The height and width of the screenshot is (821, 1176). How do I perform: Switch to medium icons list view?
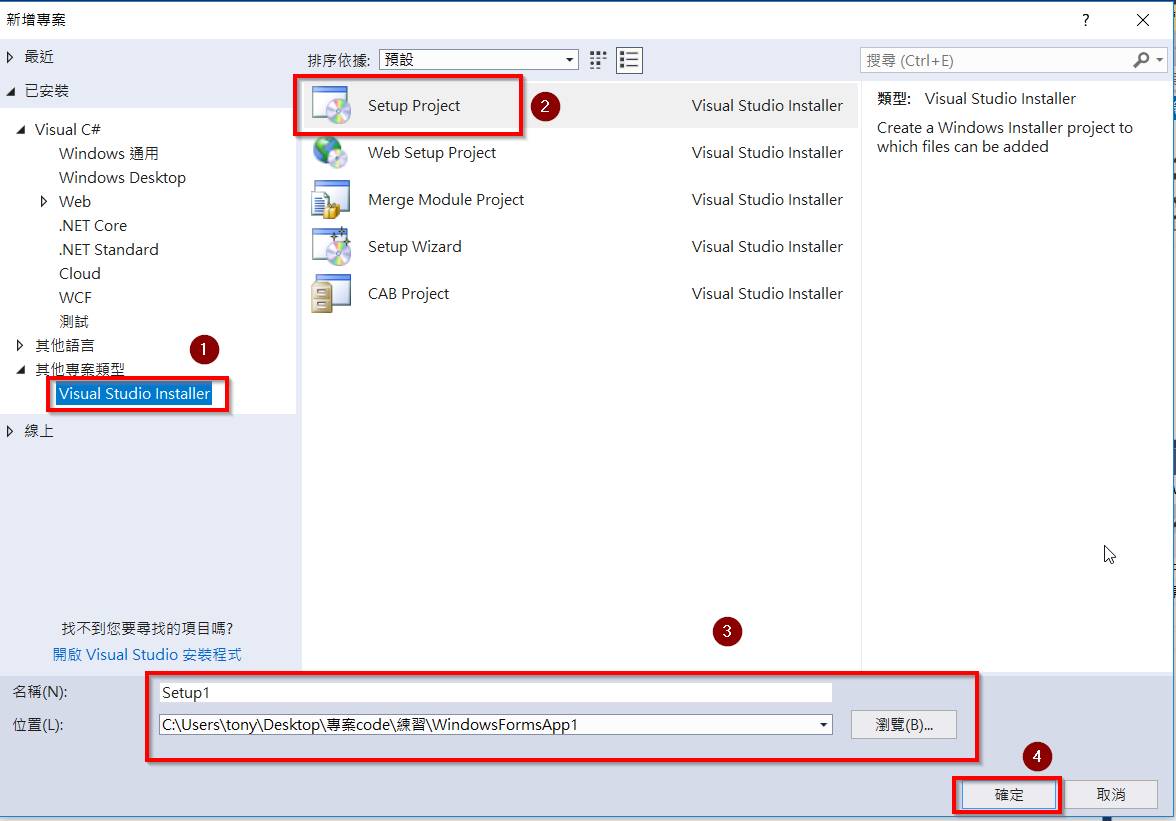(x=629, y=60)
